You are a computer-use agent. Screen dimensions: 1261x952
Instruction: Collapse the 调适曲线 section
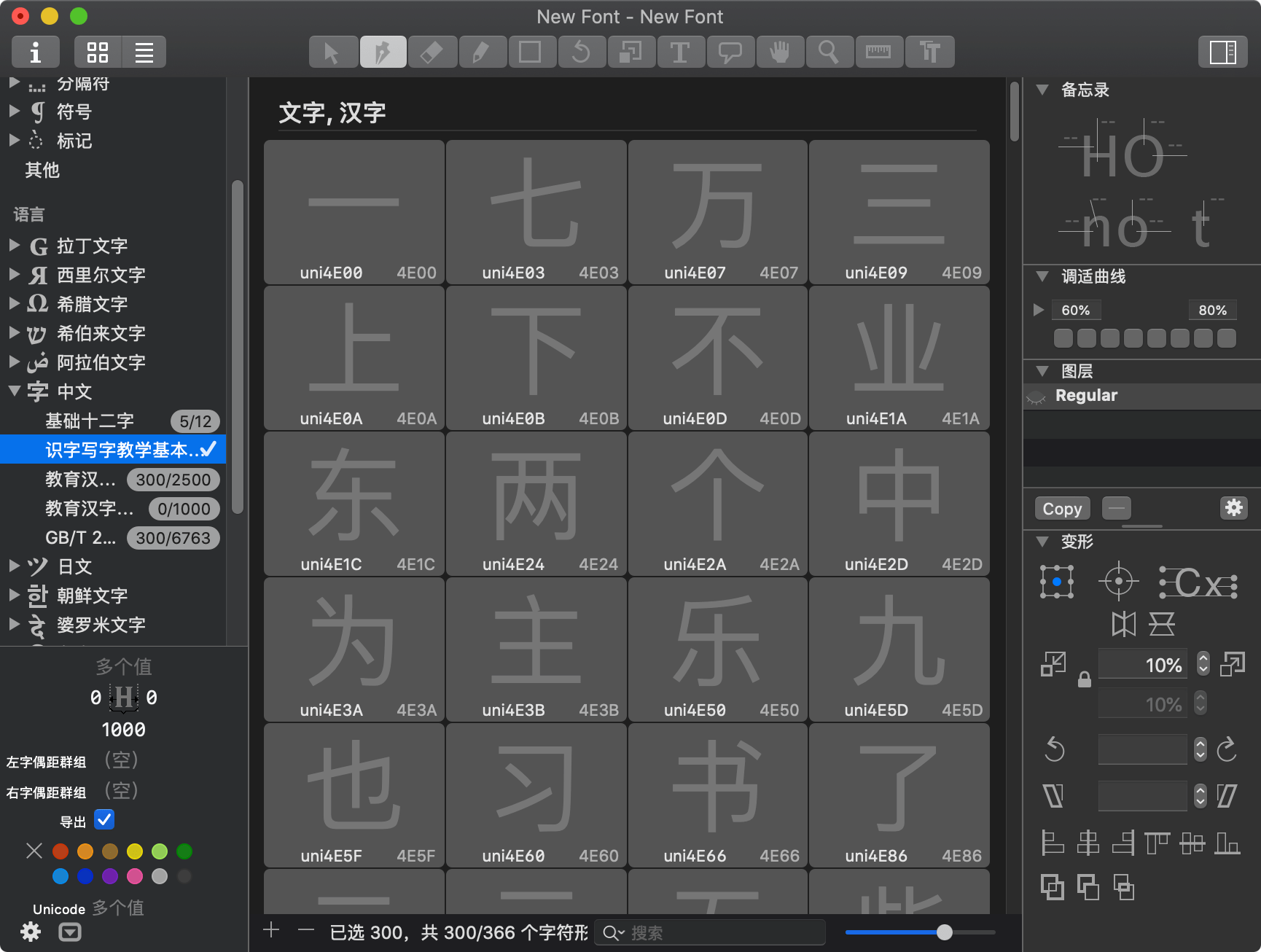[x=1042, y=276]
